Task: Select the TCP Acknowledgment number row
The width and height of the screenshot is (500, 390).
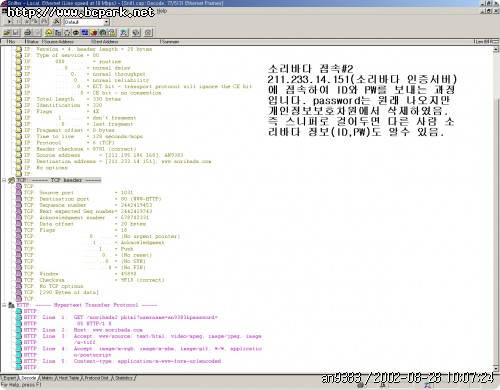Action: (86, 218)
